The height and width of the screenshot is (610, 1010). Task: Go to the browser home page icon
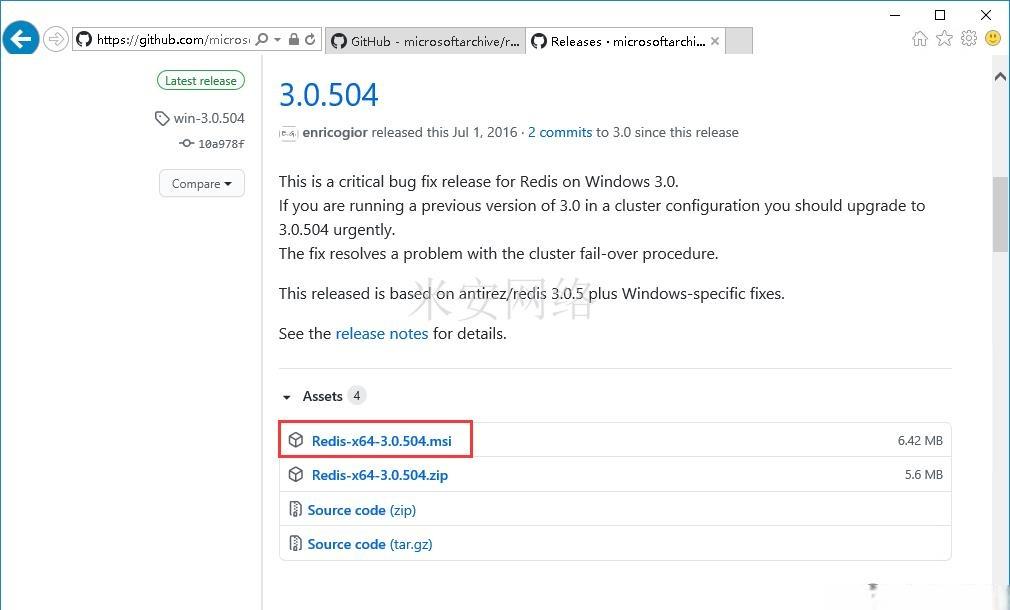(920, 39)
